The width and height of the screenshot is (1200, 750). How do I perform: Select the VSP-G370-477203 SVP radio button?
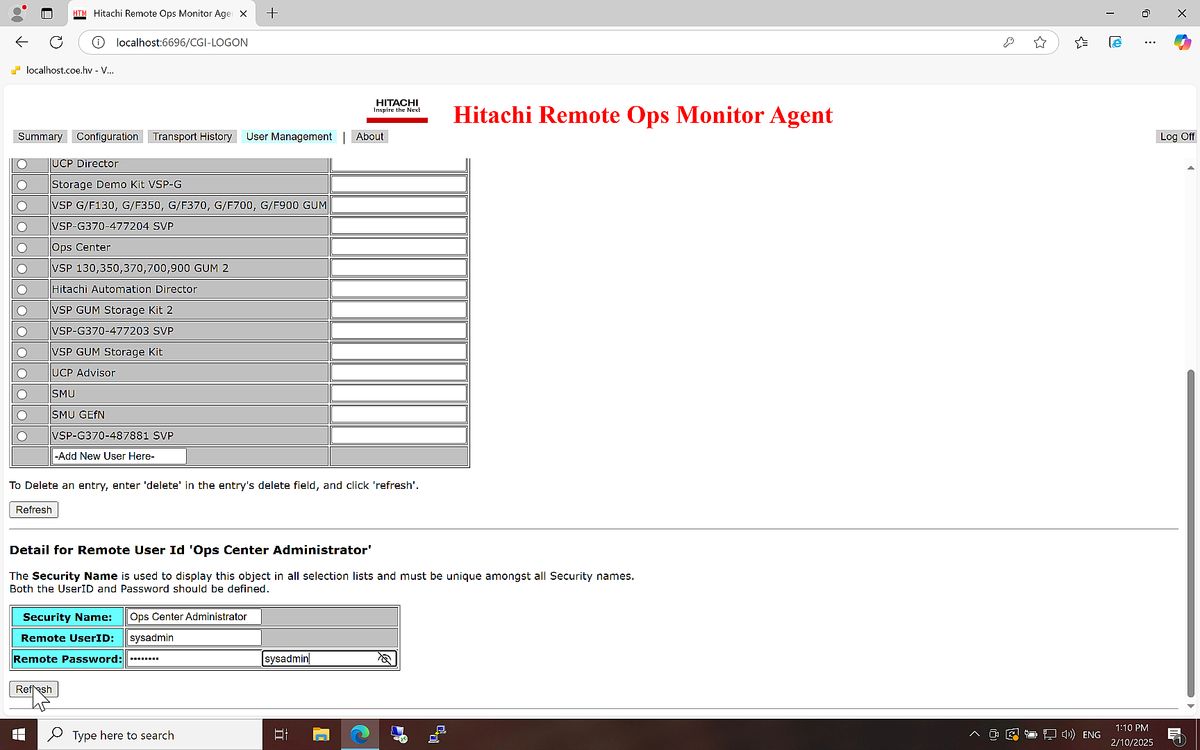point(22,331)
